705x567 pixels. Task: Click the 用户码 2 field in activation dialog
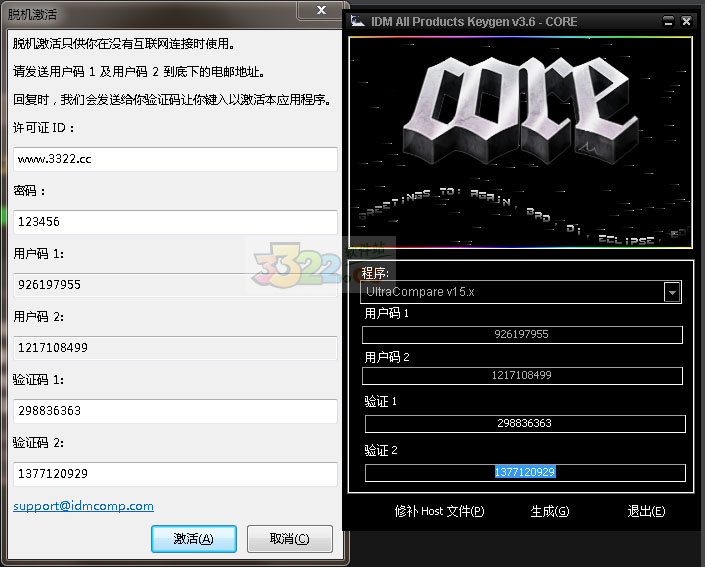point(175,348)
